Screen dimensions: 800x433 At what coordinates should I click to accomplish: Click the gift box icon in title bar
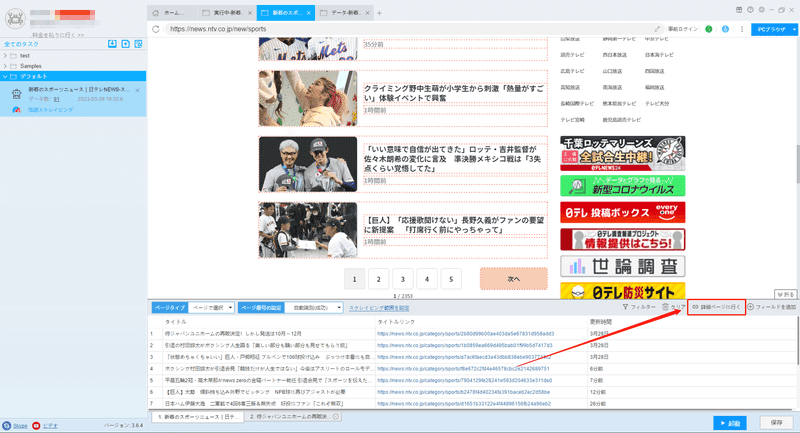(739, 10)
